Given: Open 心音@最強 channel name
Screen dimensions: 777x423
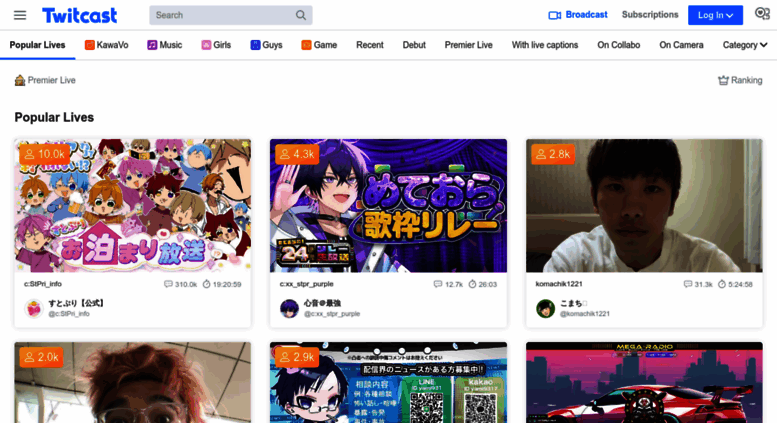Looking at the screenshot, I should pyautogui.click(x=322, y=303).
